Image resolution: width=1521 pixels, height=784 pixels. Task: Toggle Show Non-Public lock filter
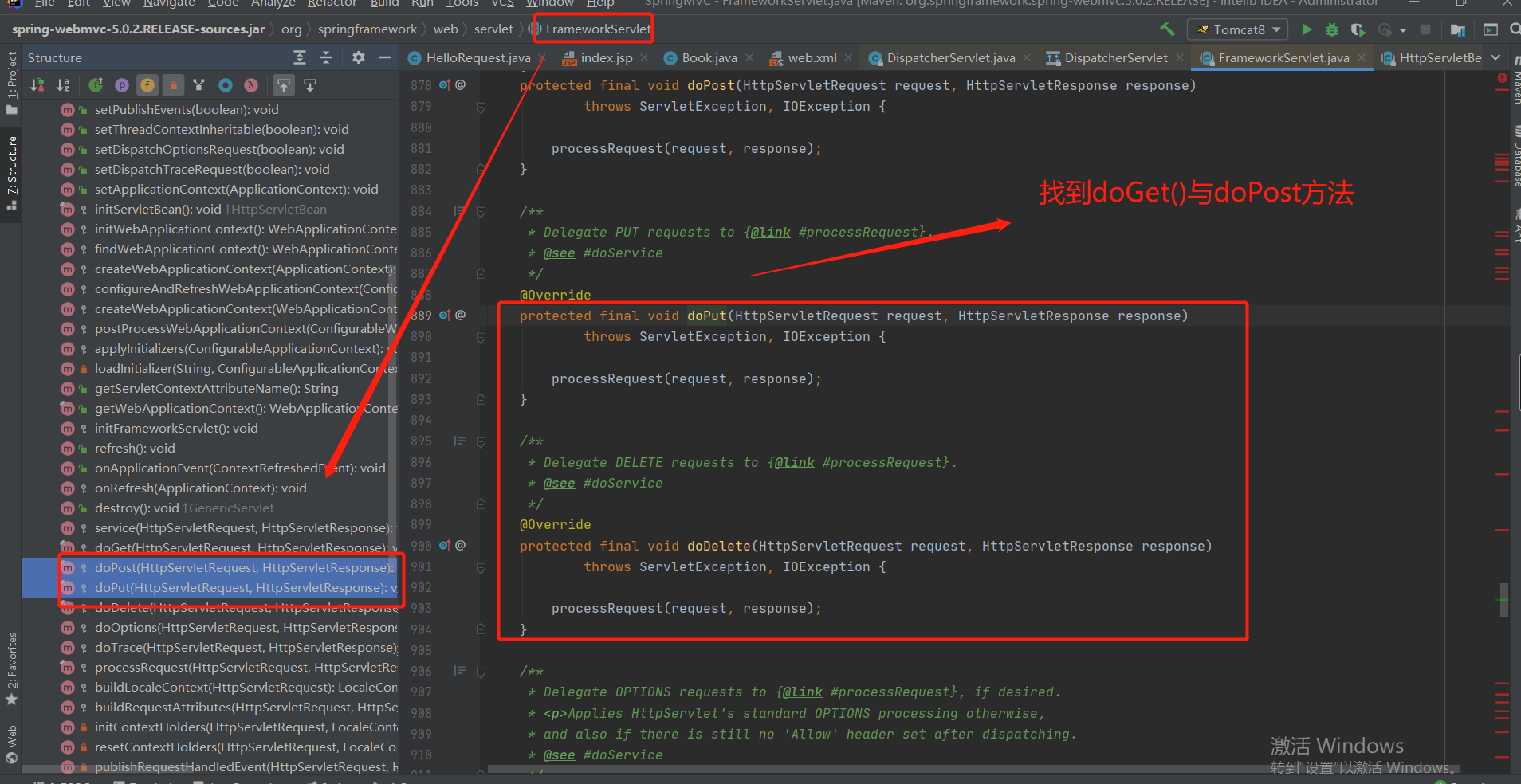(173, 84)
